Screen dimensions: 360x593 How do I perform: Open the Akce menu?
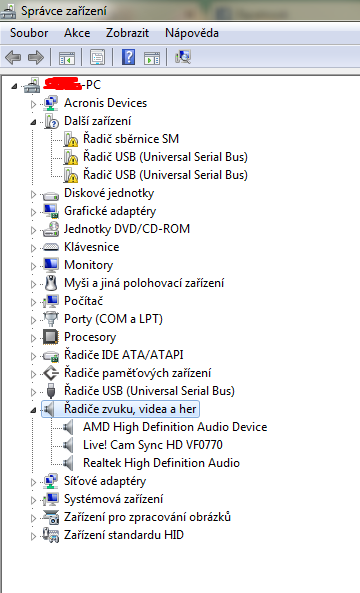(77, 33)
